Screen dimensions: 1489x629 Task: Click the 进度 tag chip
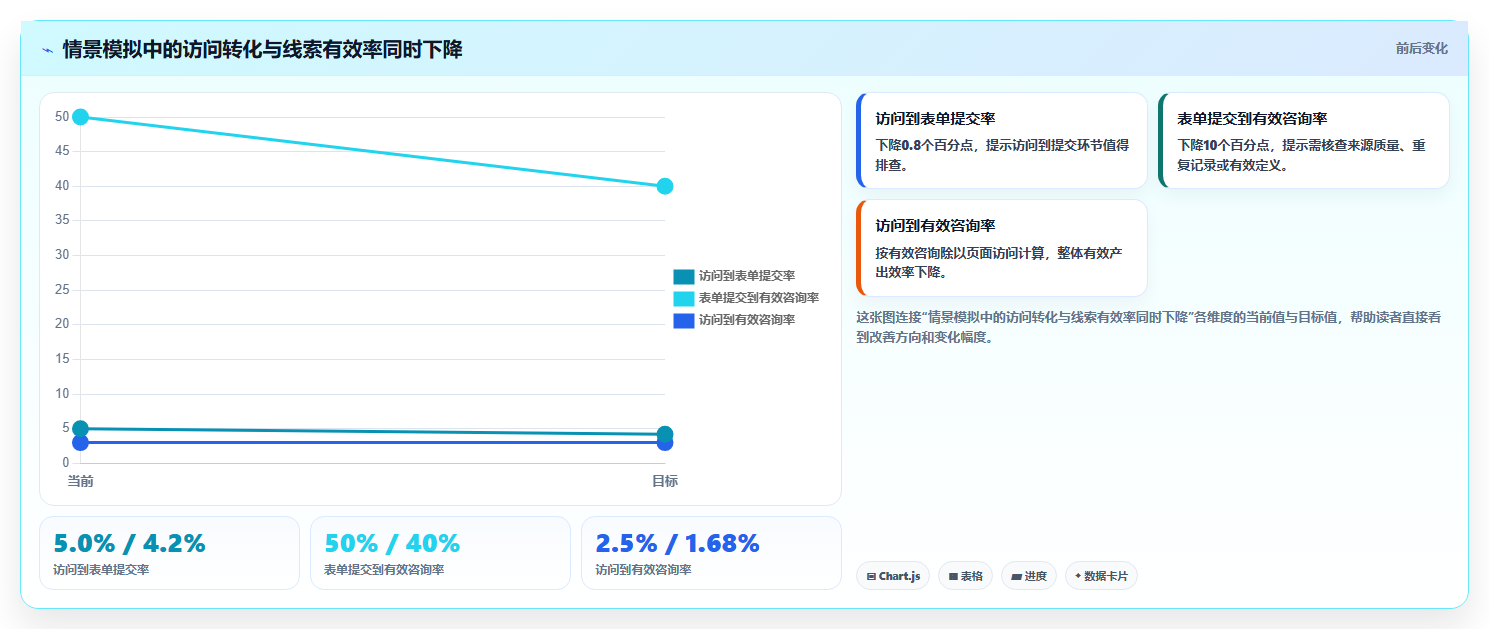1029,576
